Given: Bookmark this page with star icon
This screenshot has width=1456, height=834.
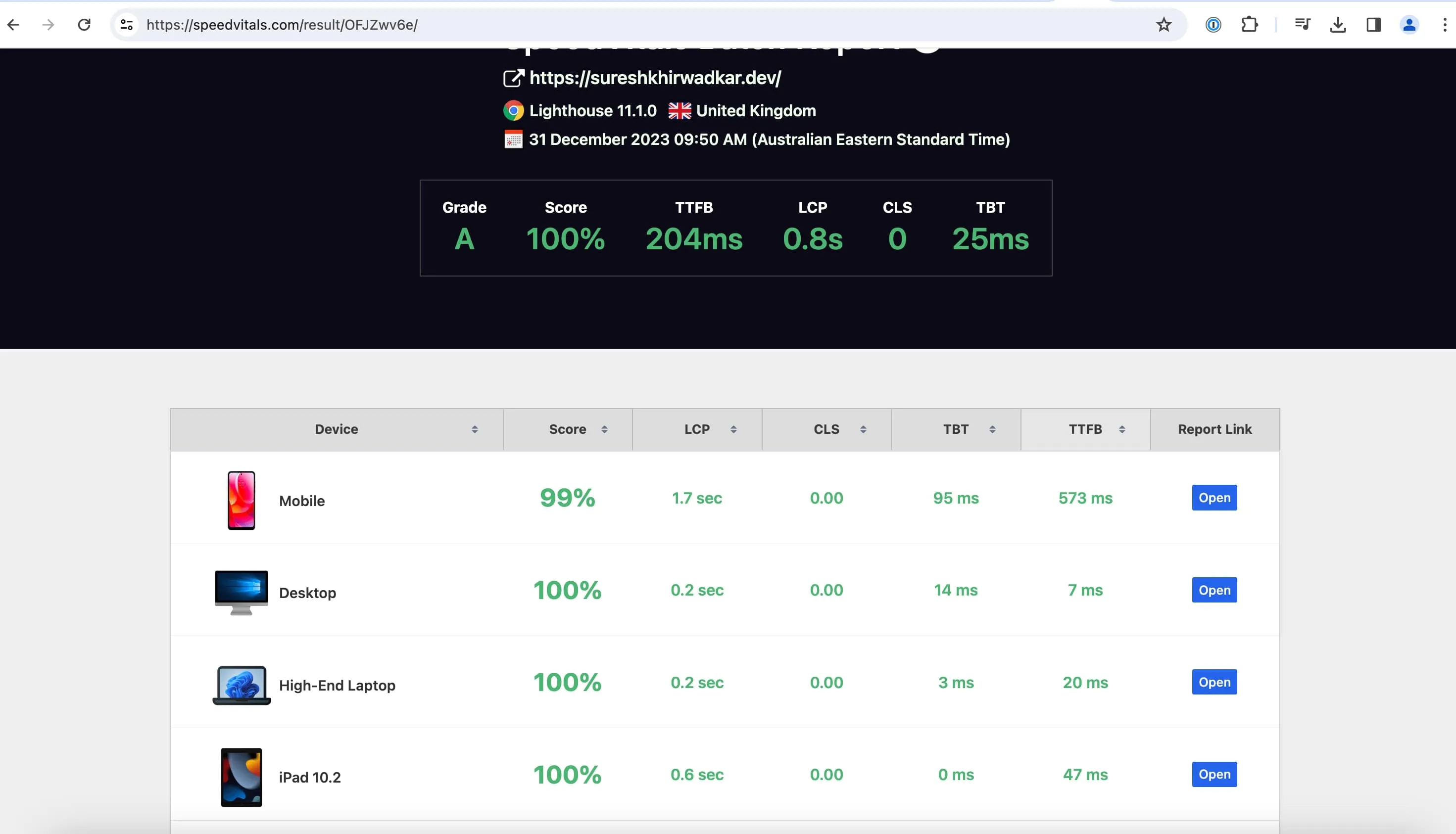Looking at the screenshot, I should pos(1163,25).
